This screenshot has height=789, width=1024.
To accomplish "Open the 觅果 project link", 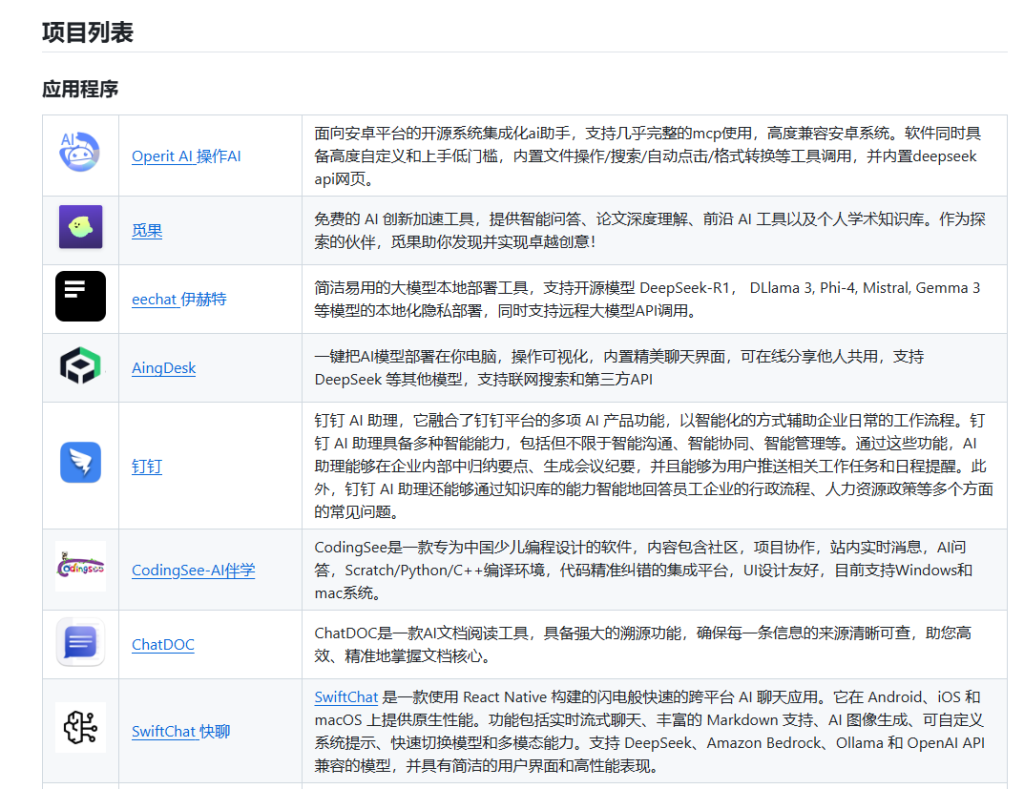I will [147, 231].
